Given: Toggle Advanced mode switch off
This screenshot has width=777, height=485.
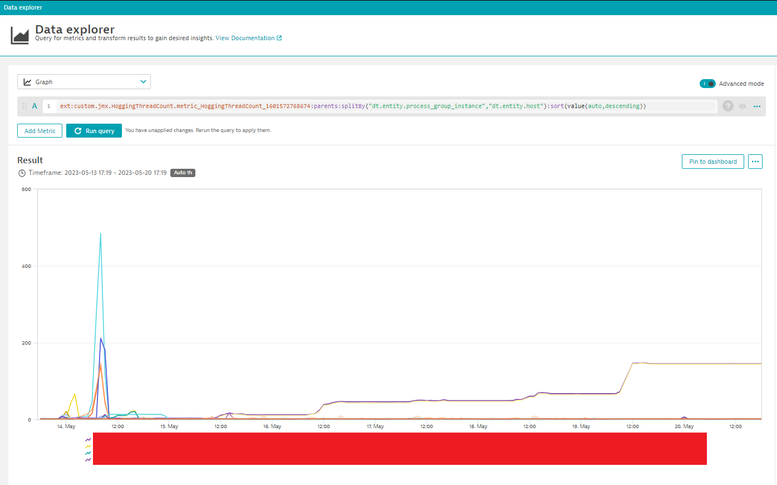Looking at the screenshot, I should click(x=707, y=84).
